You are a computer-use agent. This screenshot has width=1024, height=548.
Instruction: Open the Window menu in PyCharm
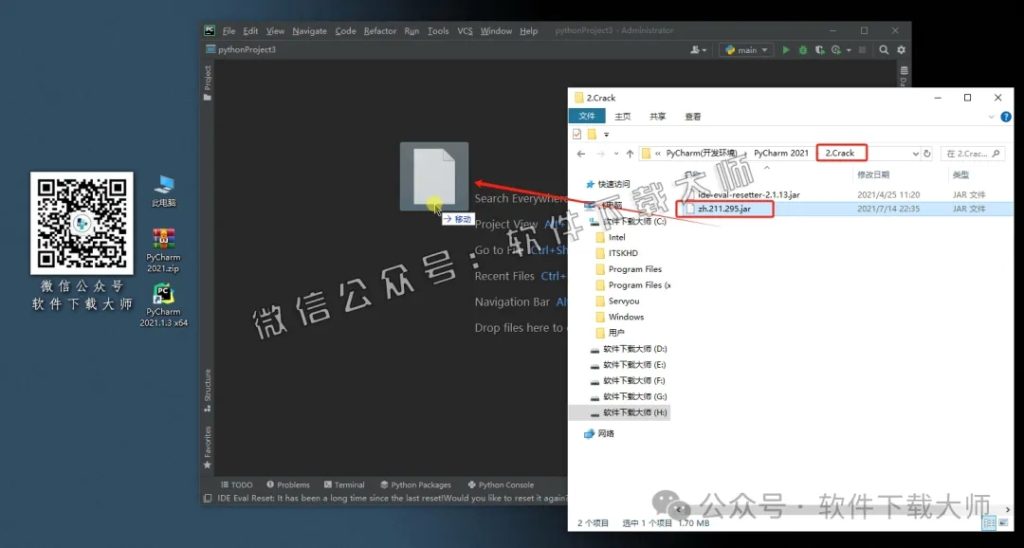496,31
